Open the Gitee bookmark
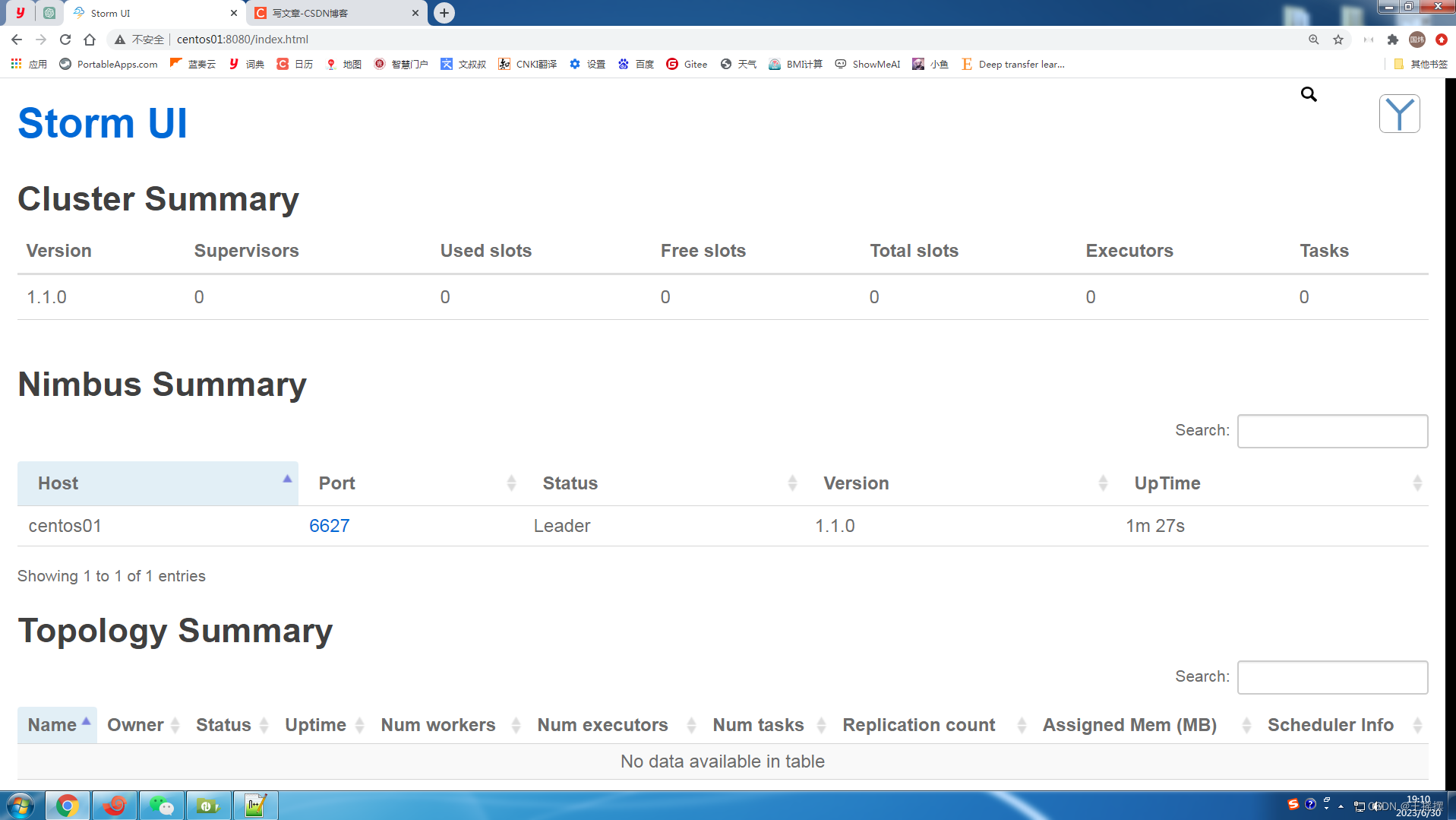The image size is (1456, 820). [686, 64]
